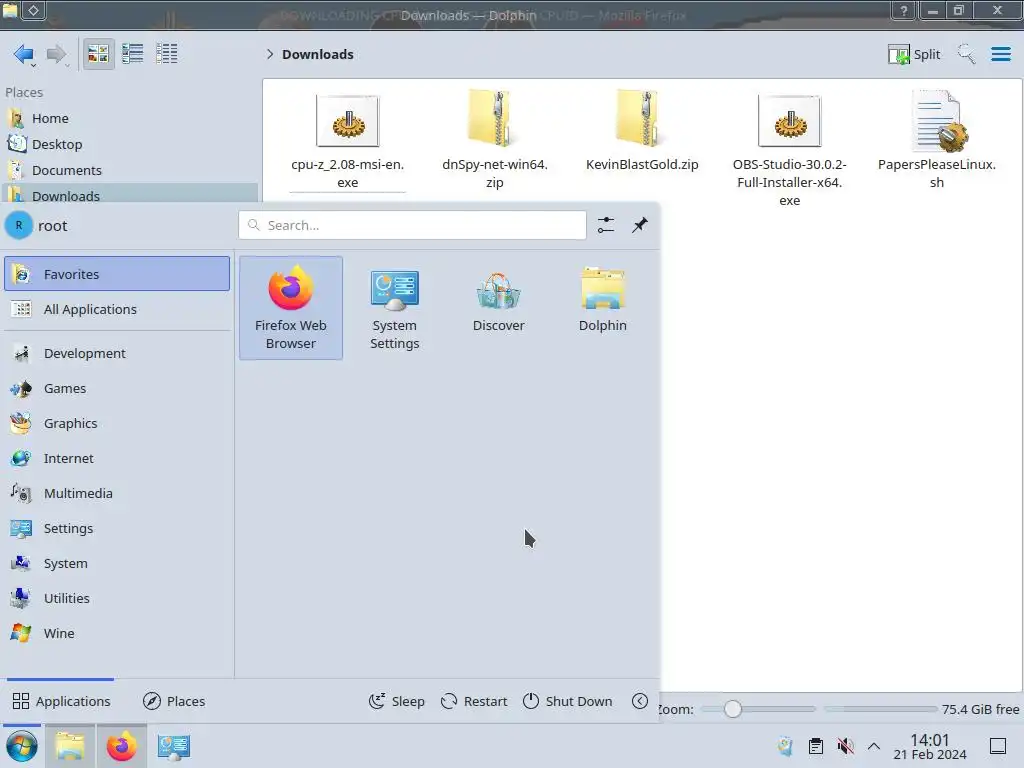Click the Downloads breadcrumb label
This screenshot has width=1024, height=768.
coord(317,54)
